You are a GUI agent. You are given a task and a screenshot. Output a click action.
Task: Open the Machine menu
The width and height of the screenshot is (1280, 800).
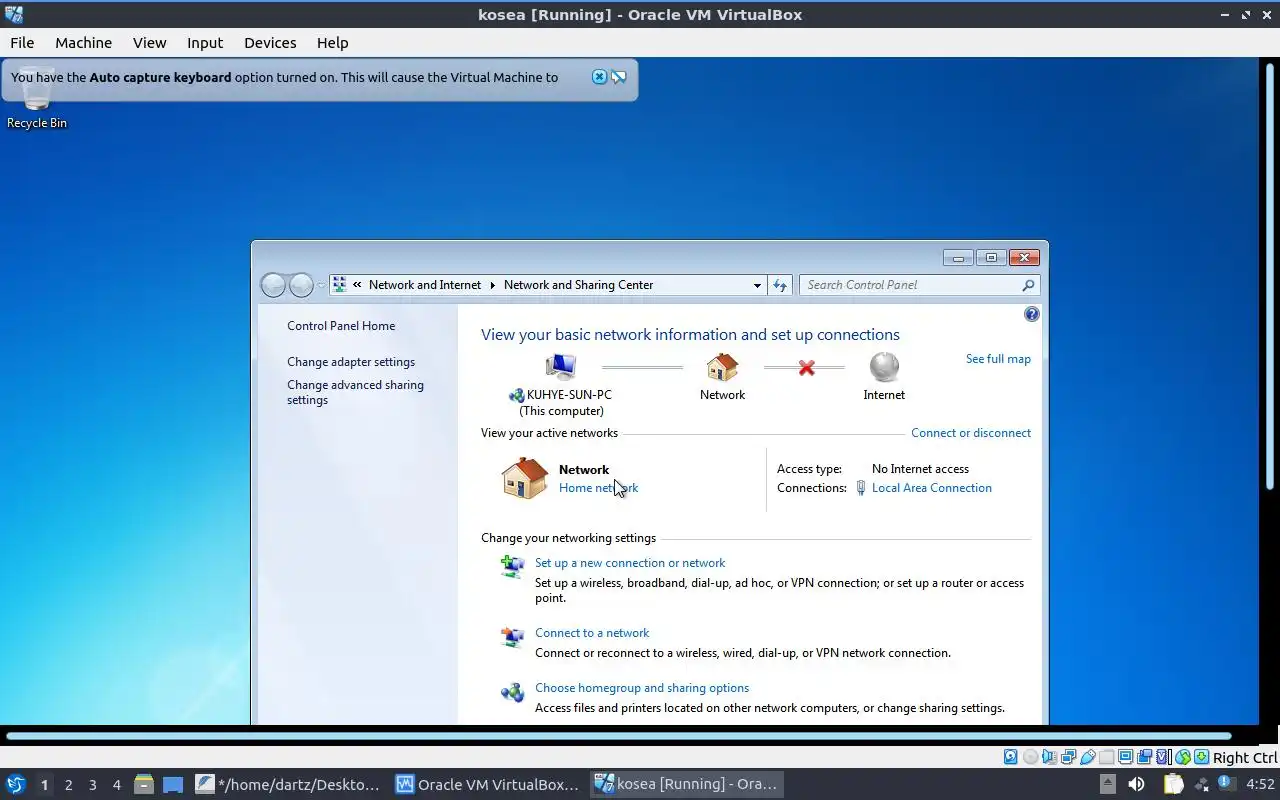[83, 42]
